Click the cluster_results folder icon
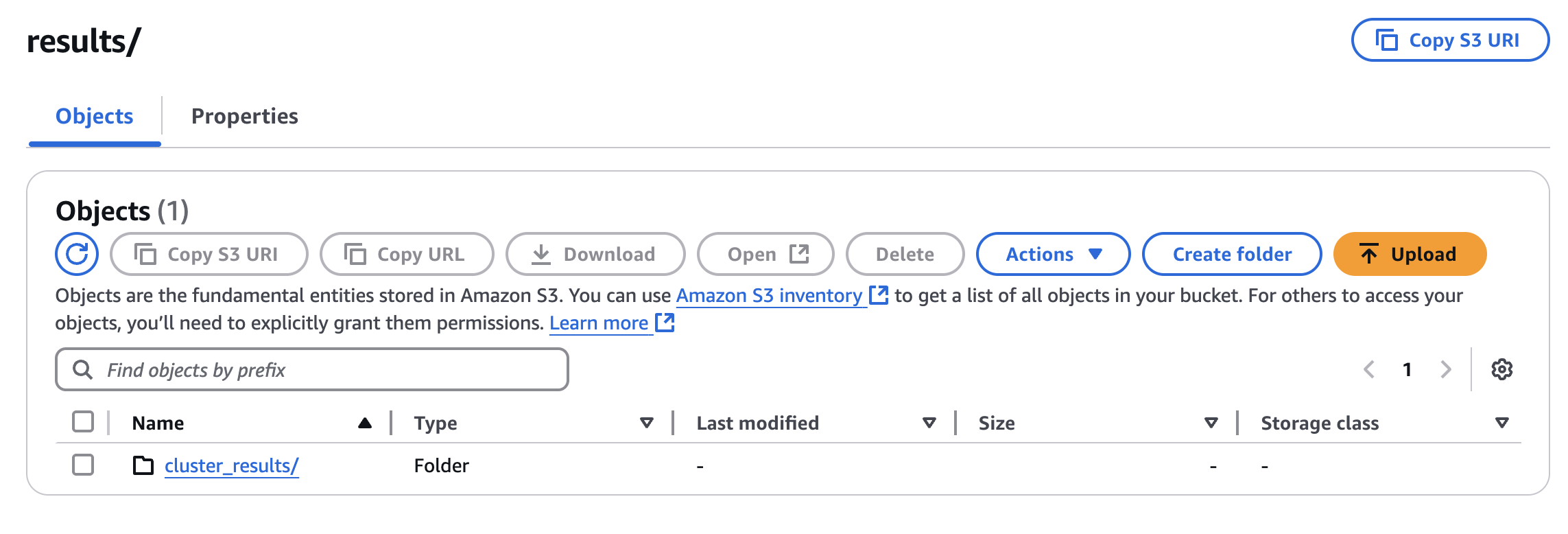This screenshot has height=534, width=1568. (143, 465)
